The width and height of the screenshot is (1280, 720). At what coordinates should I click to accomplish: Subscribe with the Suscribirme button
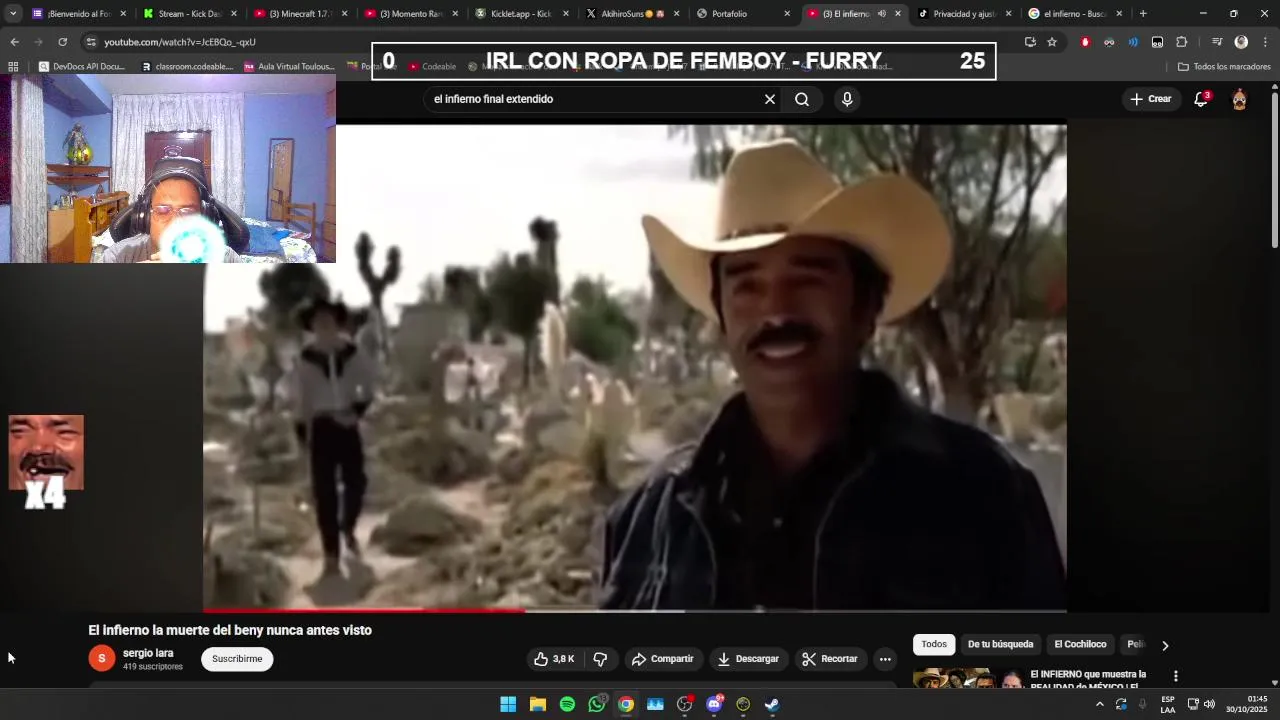pyautogui.click(x=237, y=659)
